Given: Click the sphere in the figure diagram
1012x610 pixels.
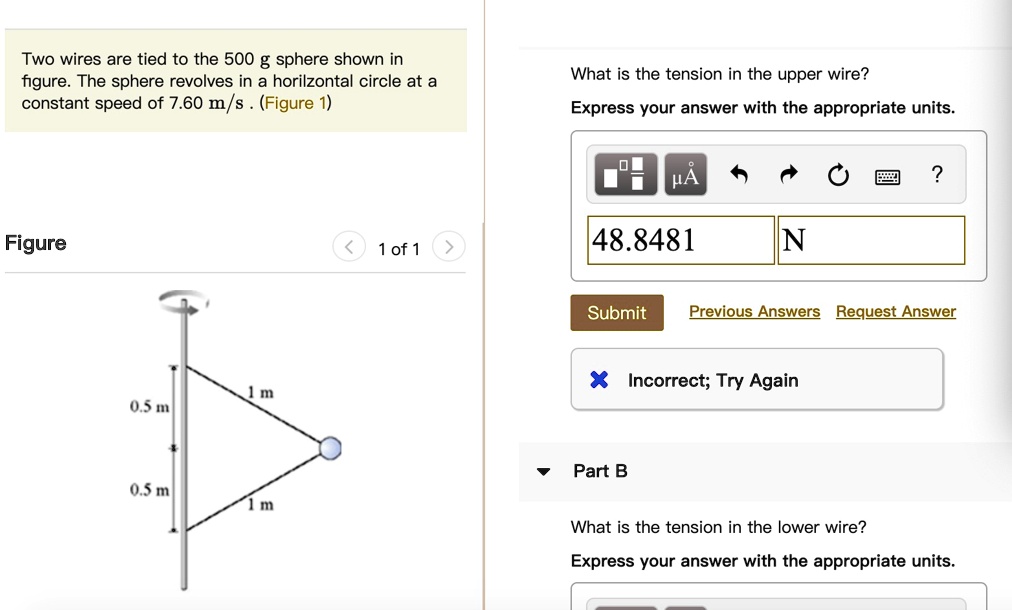Looking at the screenshot, I should tap(330, 449).
